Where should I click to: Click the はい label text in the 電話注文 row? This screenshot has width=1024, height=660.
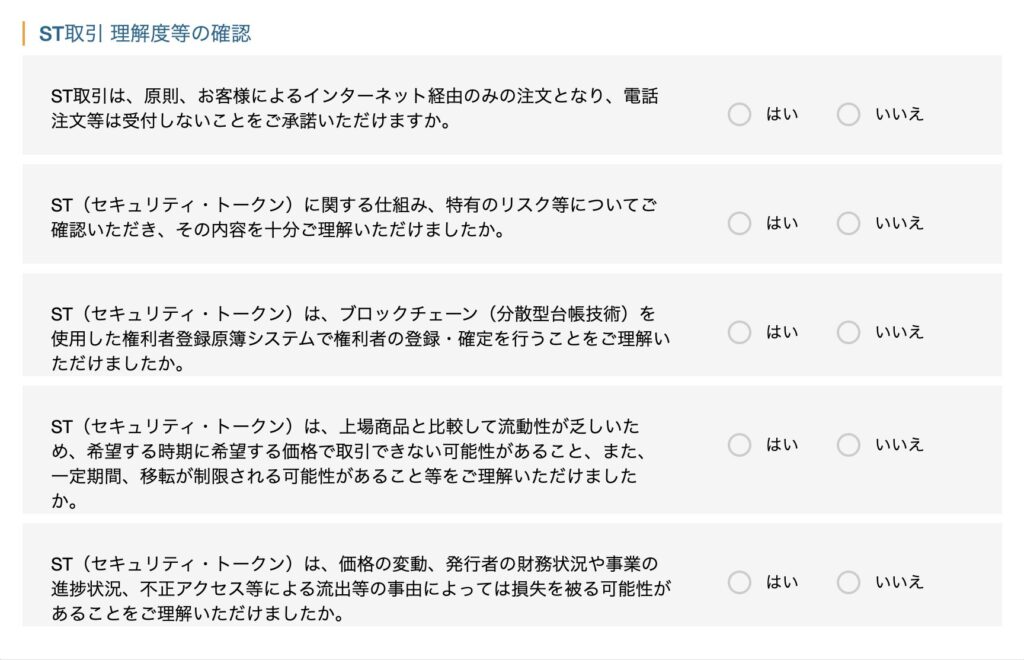point(782,114)
